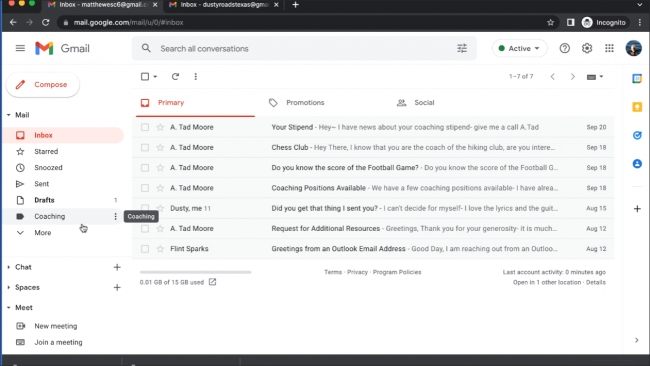The image size is (650, 366).
Task: Select Request for Additional Resources checkbox
Action: 145,229
